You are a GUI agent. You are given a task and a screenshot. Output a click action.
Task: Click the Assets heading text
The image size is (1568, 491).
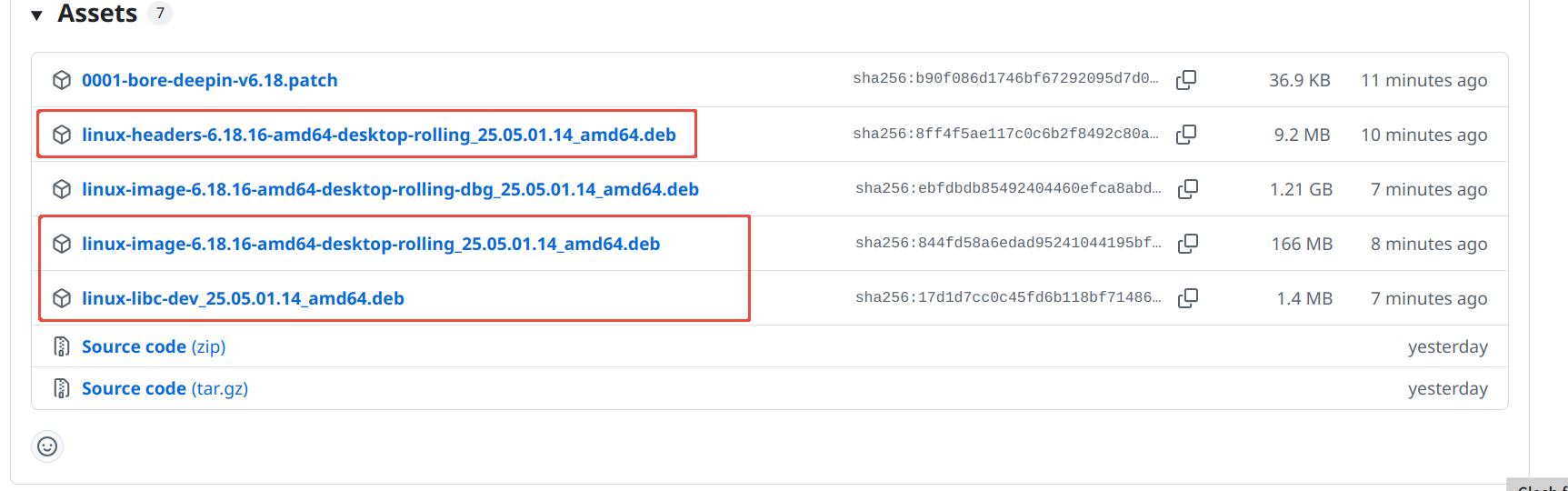click(97, 14)
